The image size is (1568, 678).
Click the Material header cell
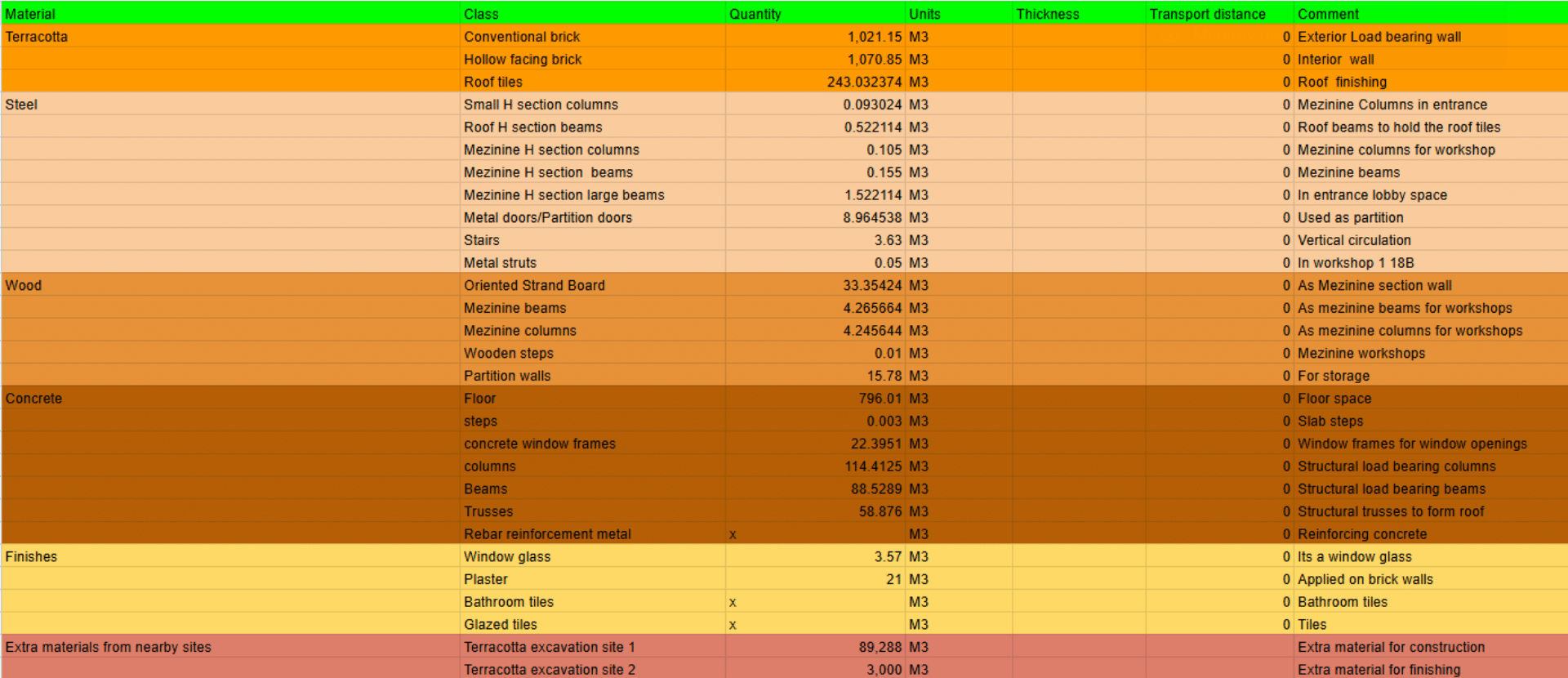[x=231, y=14]
